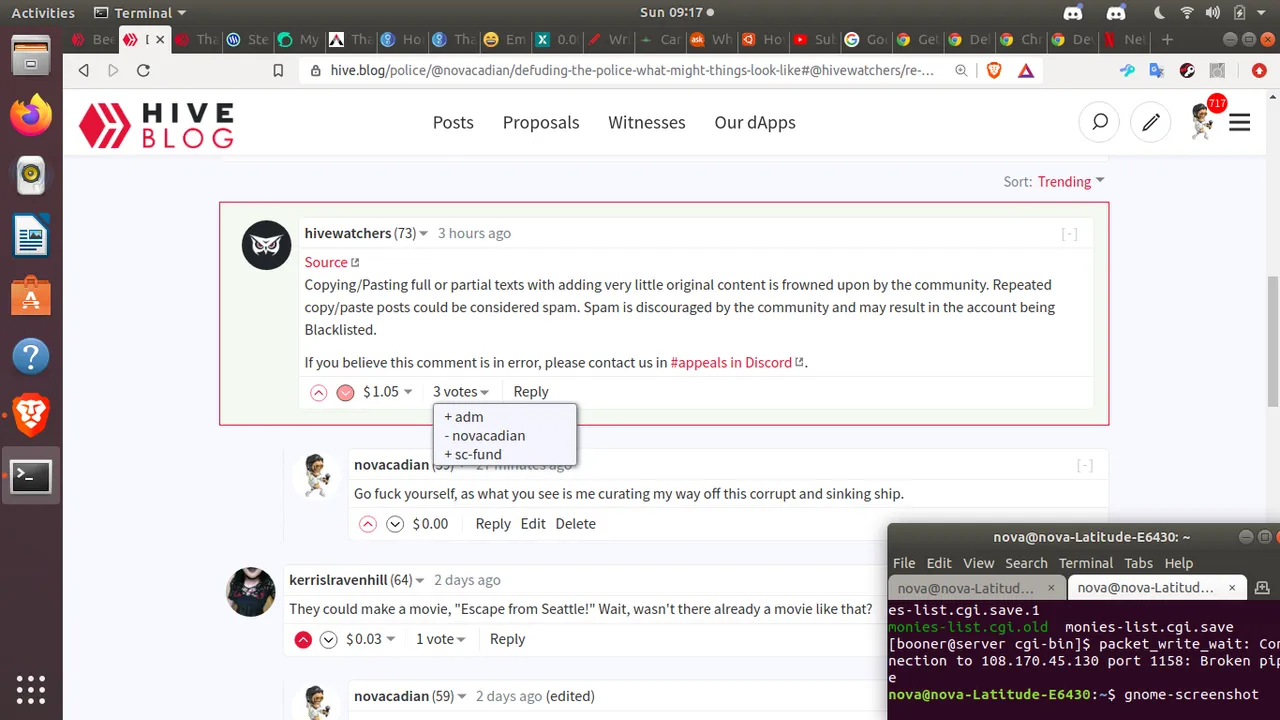Delete novacadian's reply

click(575, 524)
